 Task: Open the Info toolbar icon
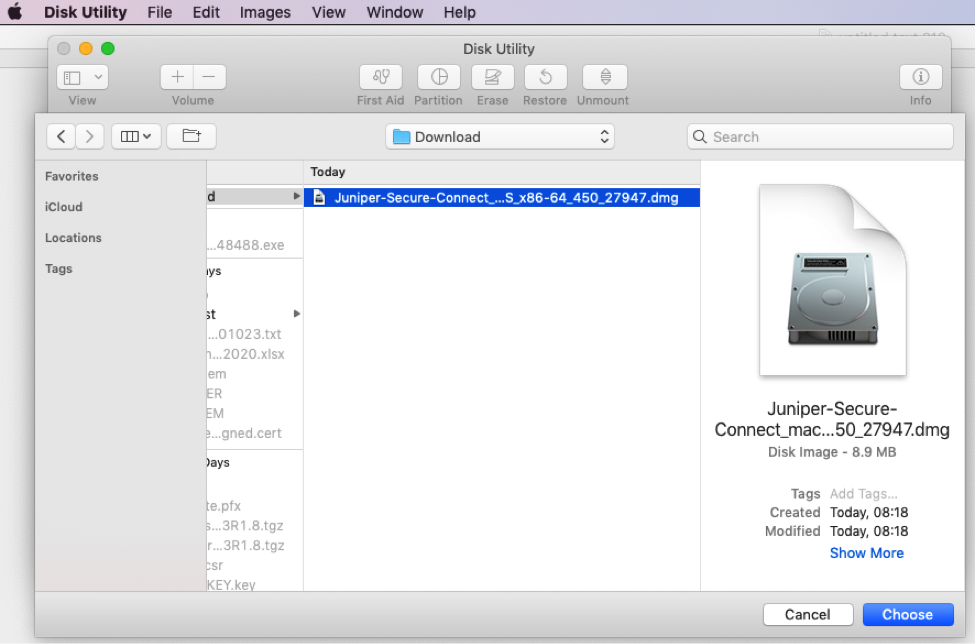pyautogui.click(x=920, y=78)
